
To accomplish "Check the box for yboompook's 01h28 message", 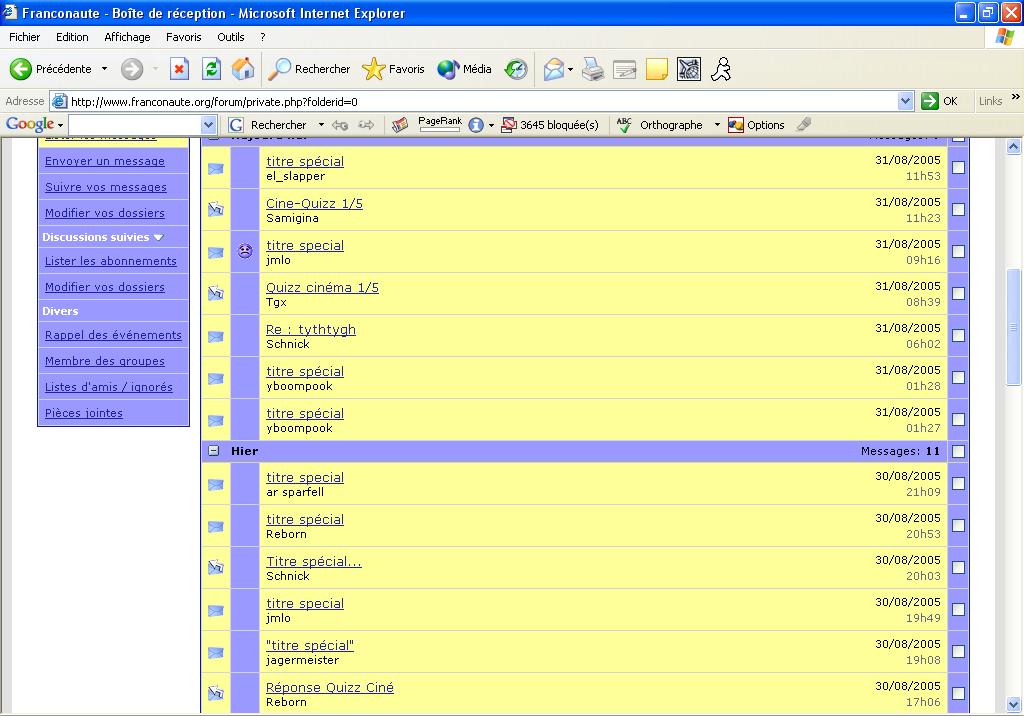I will [958, 377].
